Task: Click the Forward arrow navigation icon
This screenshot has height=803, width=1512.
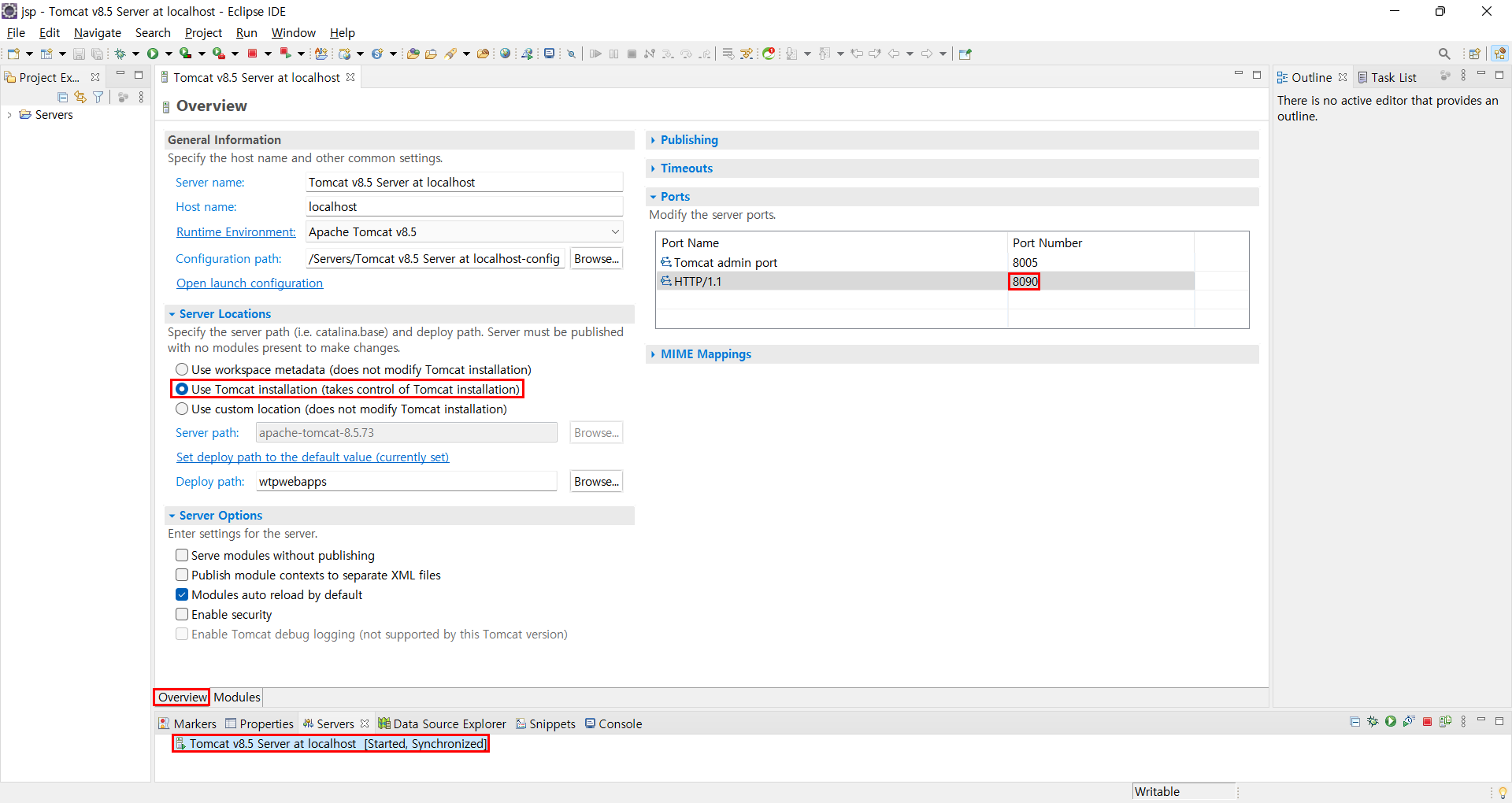Action: (927, 54)
